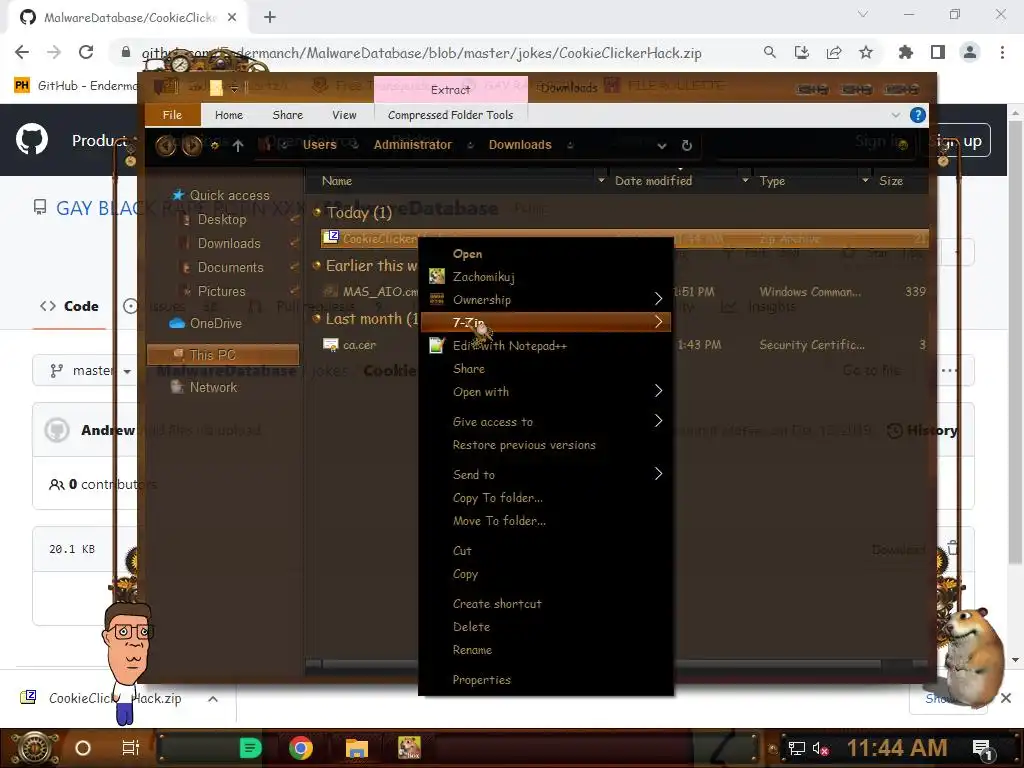1024x768 pixels.
Task: Click the Chrome back arrow
Action: [22, 52]
